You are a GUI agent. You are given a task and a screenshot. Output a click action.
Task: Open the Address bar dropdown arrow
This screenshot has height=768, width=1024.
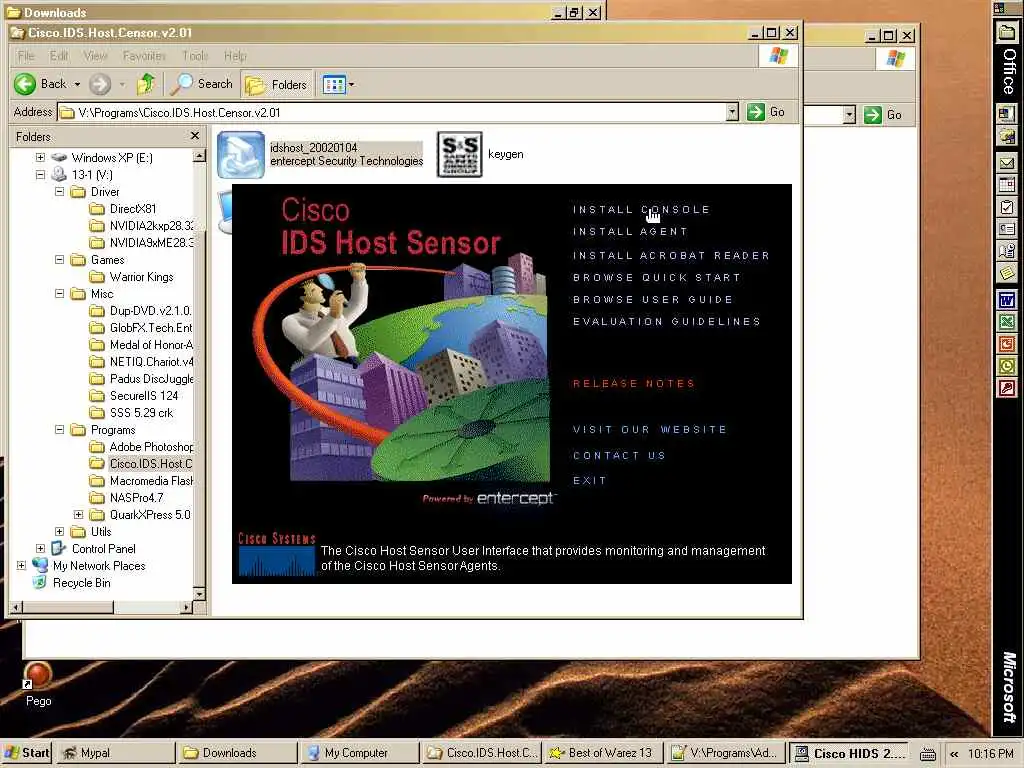point(732,112)
